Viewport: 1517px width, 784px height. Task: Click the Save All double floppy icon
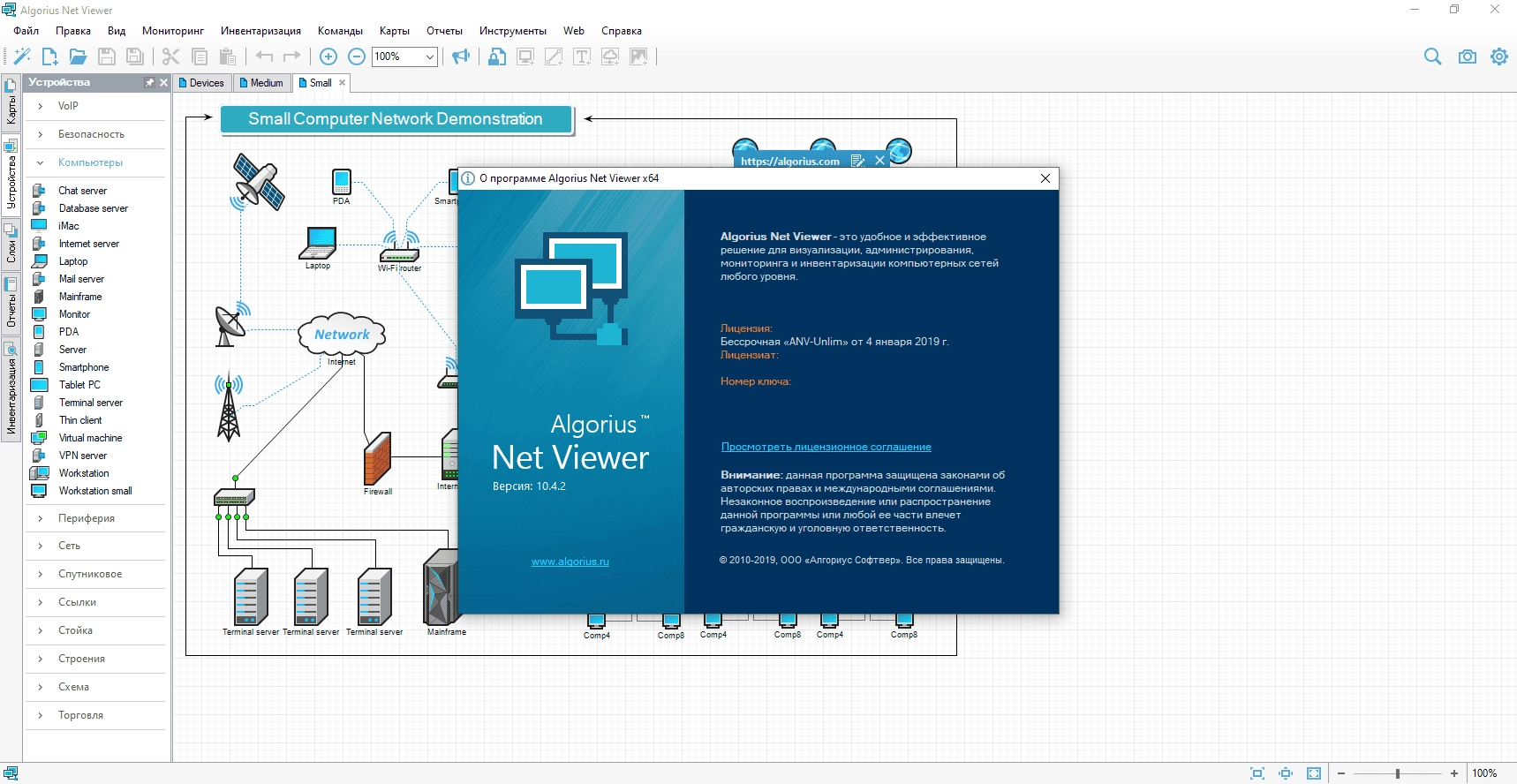click(x=135, y=57)
